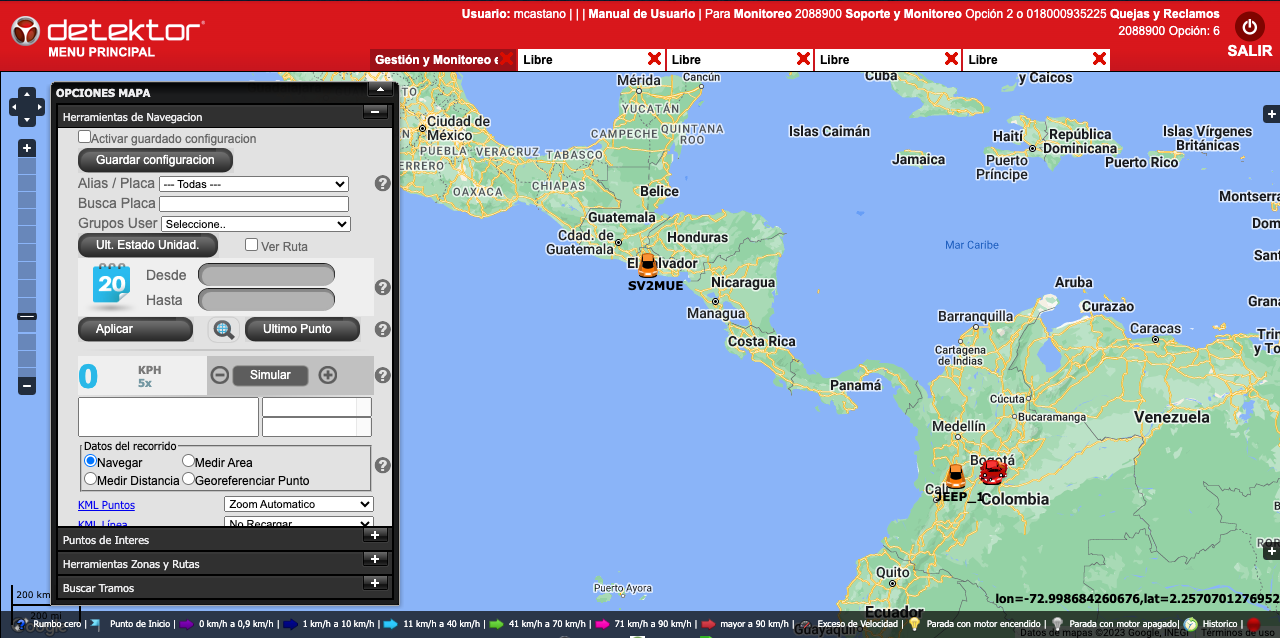
Task: Click the green 41 km/h a 70 km/h arrow
Action: [x=496, y=624]
